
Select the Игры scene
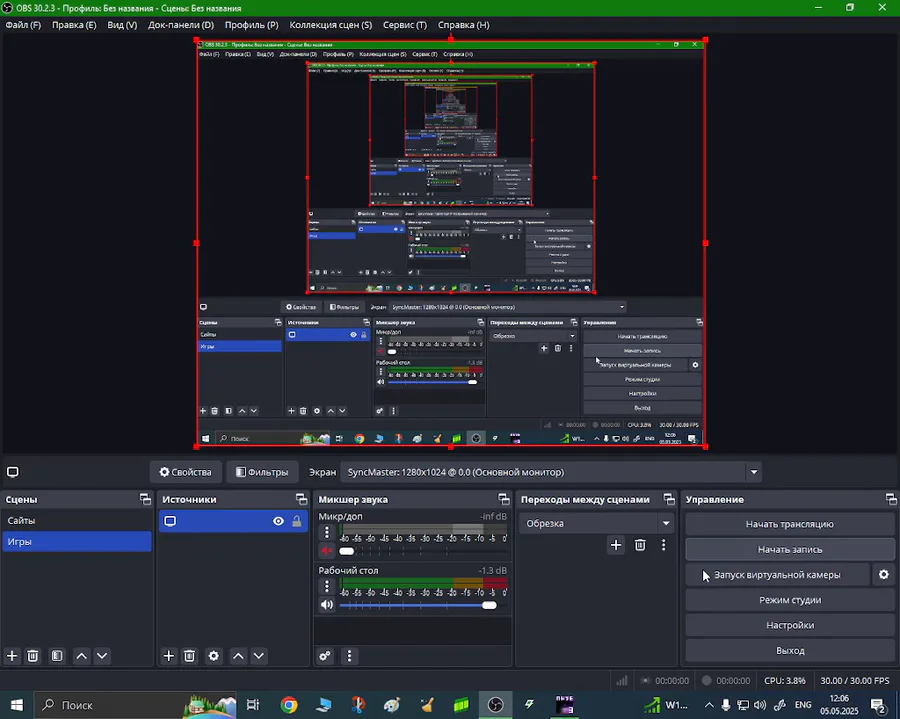(77, 541)
